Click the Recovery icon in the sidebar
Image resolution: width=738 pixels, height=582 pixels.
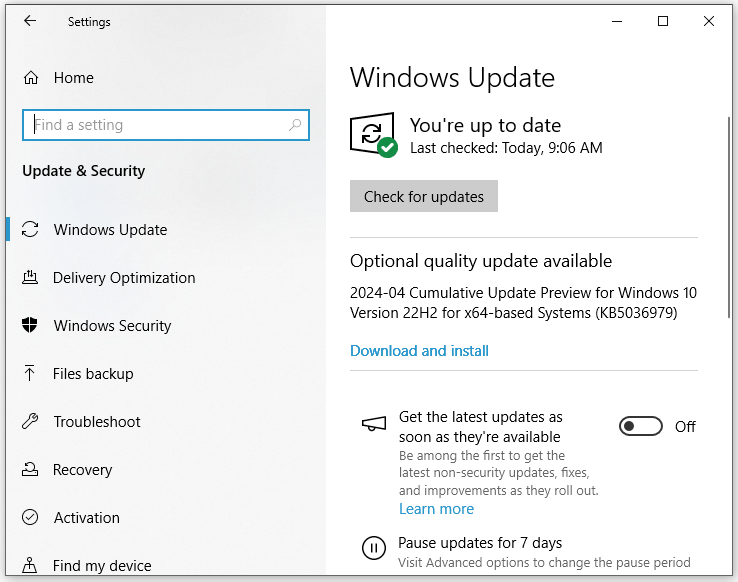(30, 469)
